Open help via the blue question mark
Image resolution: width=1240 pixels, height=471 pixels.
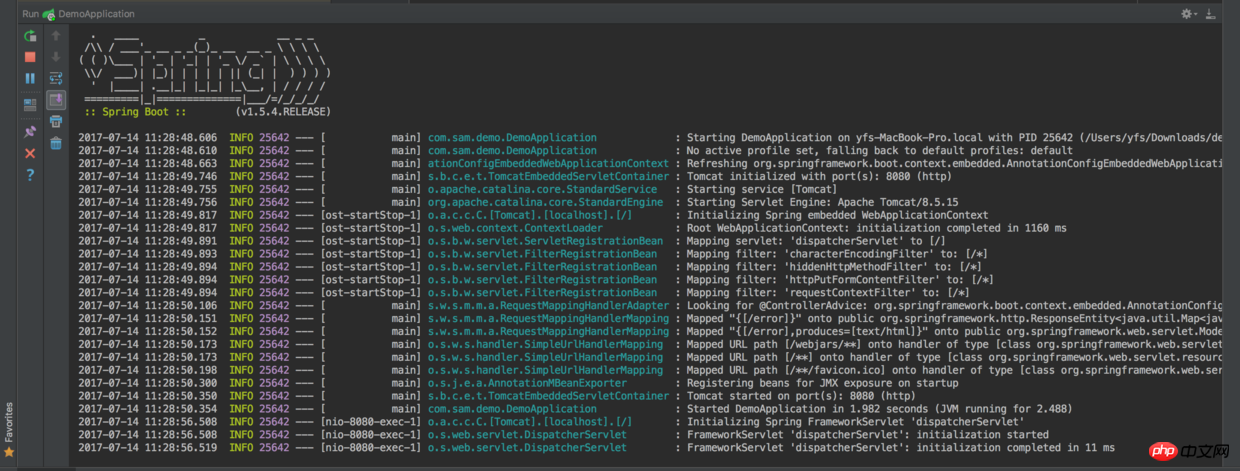pos(30,175)
